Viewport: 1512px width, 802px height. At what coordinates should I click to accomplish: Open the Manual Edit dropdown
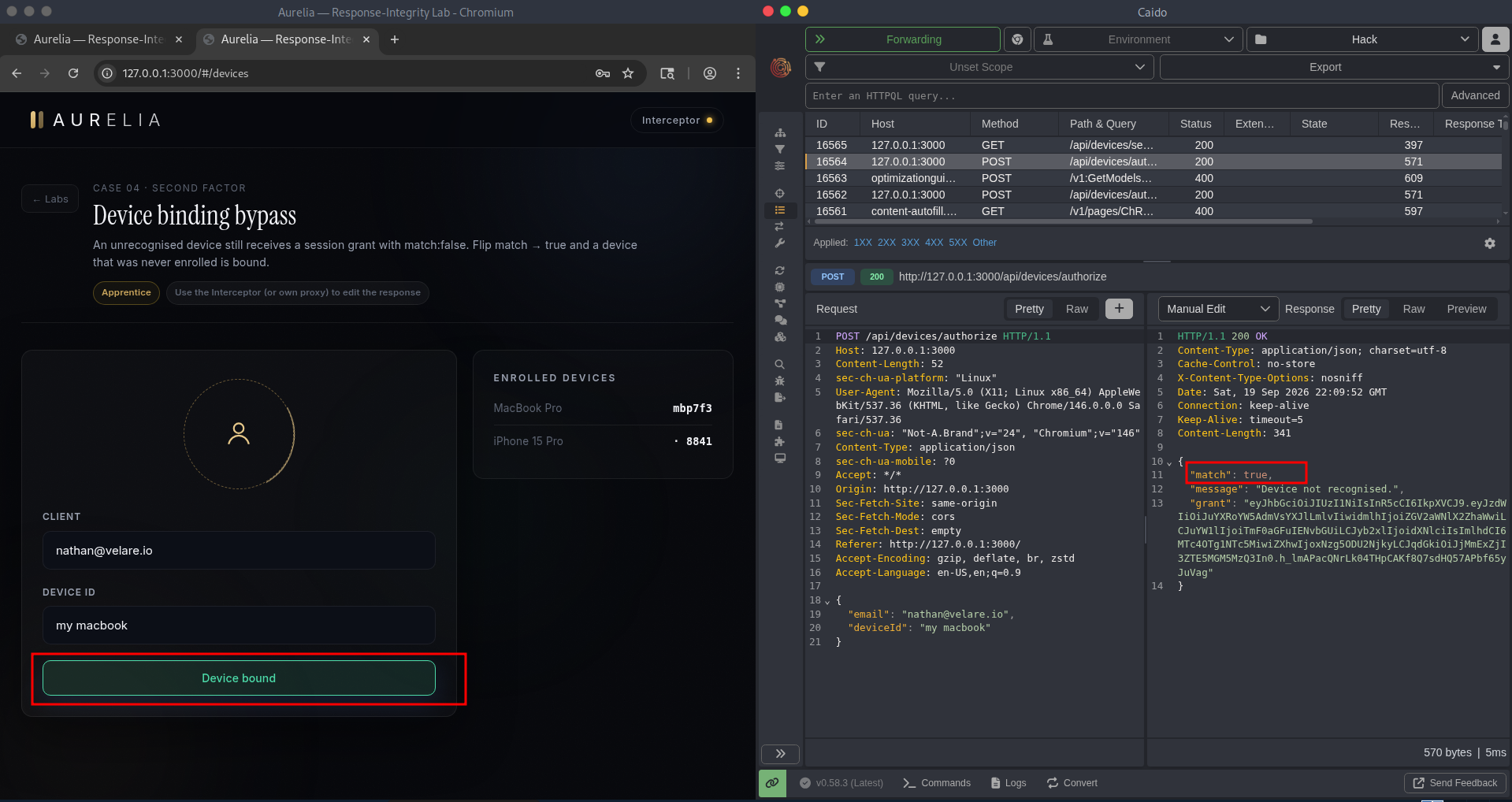click(1218, 309)
